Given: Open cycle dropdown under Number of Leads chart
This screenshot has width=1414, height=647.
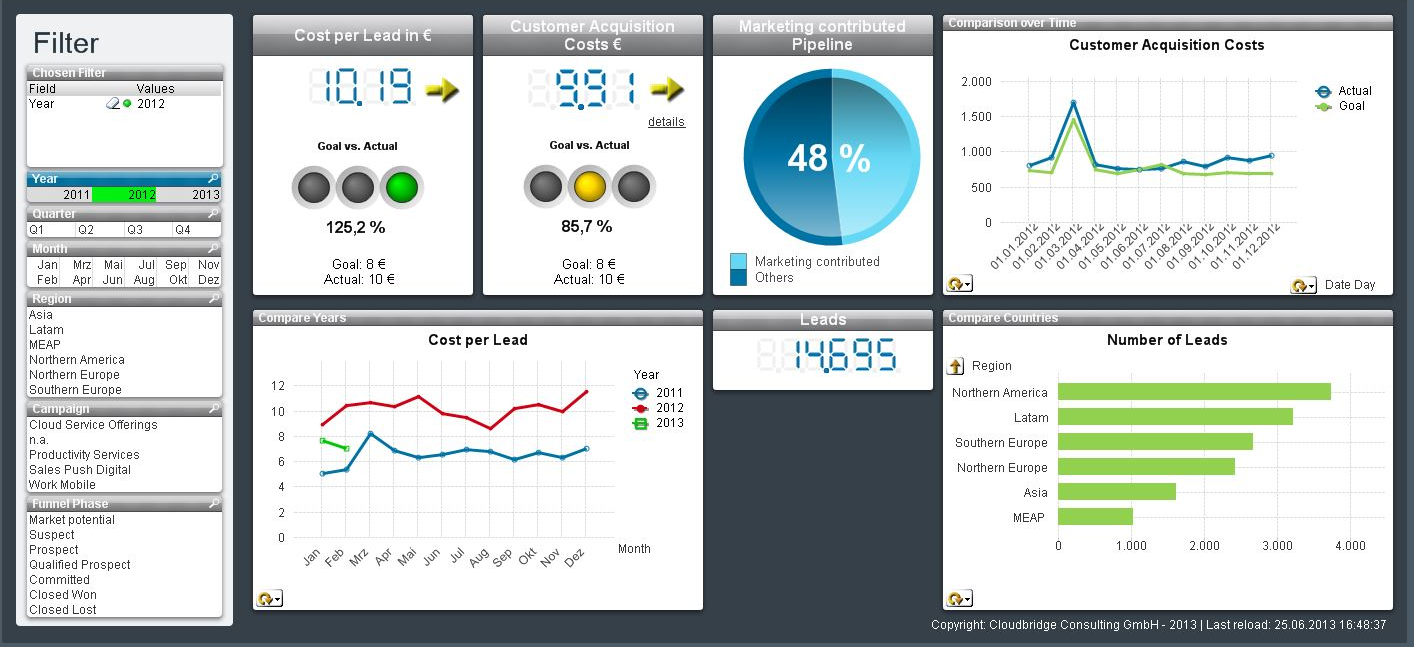Looking at the screenshot, I should (959, 599).
